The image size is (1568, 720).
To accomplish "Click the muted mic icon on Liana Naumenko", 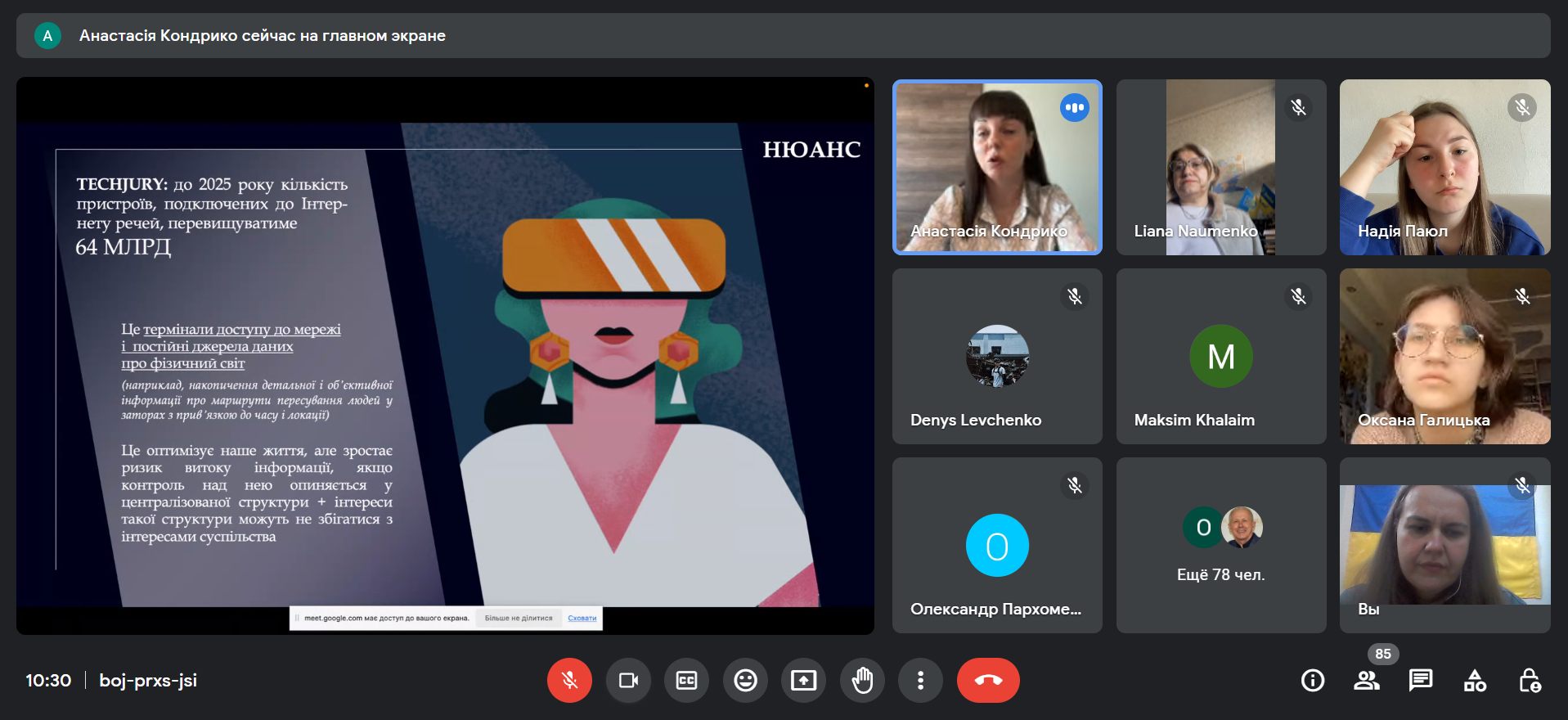I will [x=1298, y=107].
